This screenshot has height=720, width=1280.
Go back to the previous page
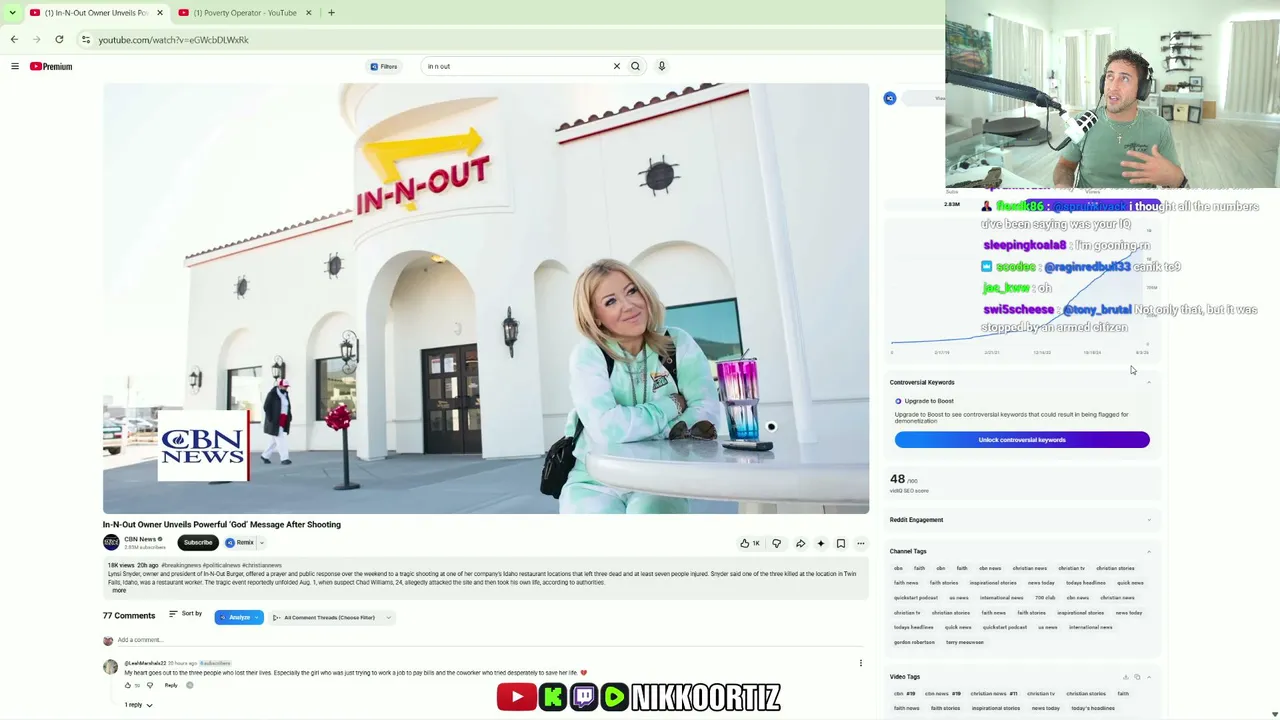pyautogui.click(x=14, y=40)
